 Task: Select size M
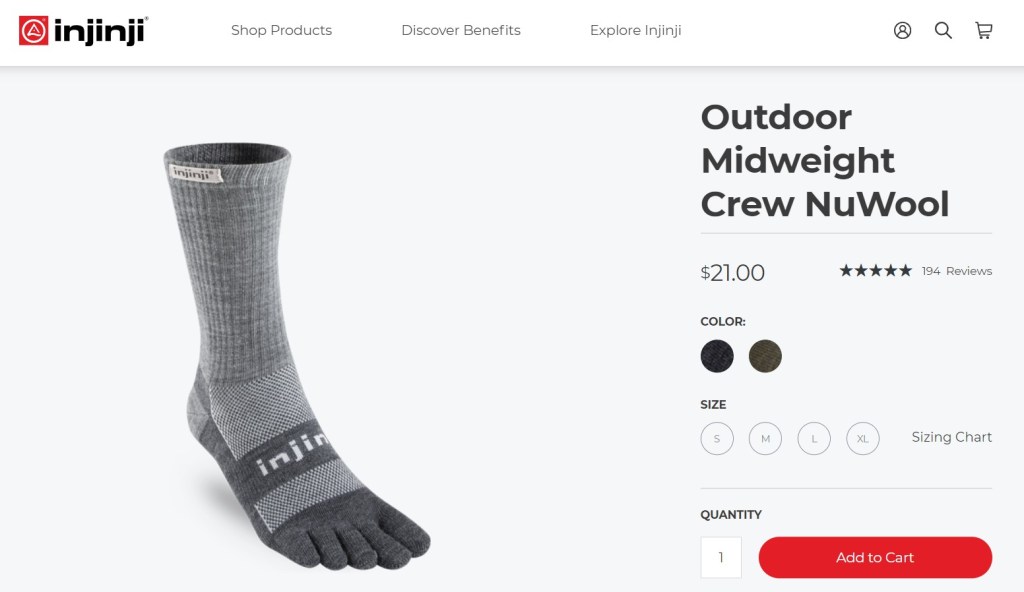click(765, 439)
